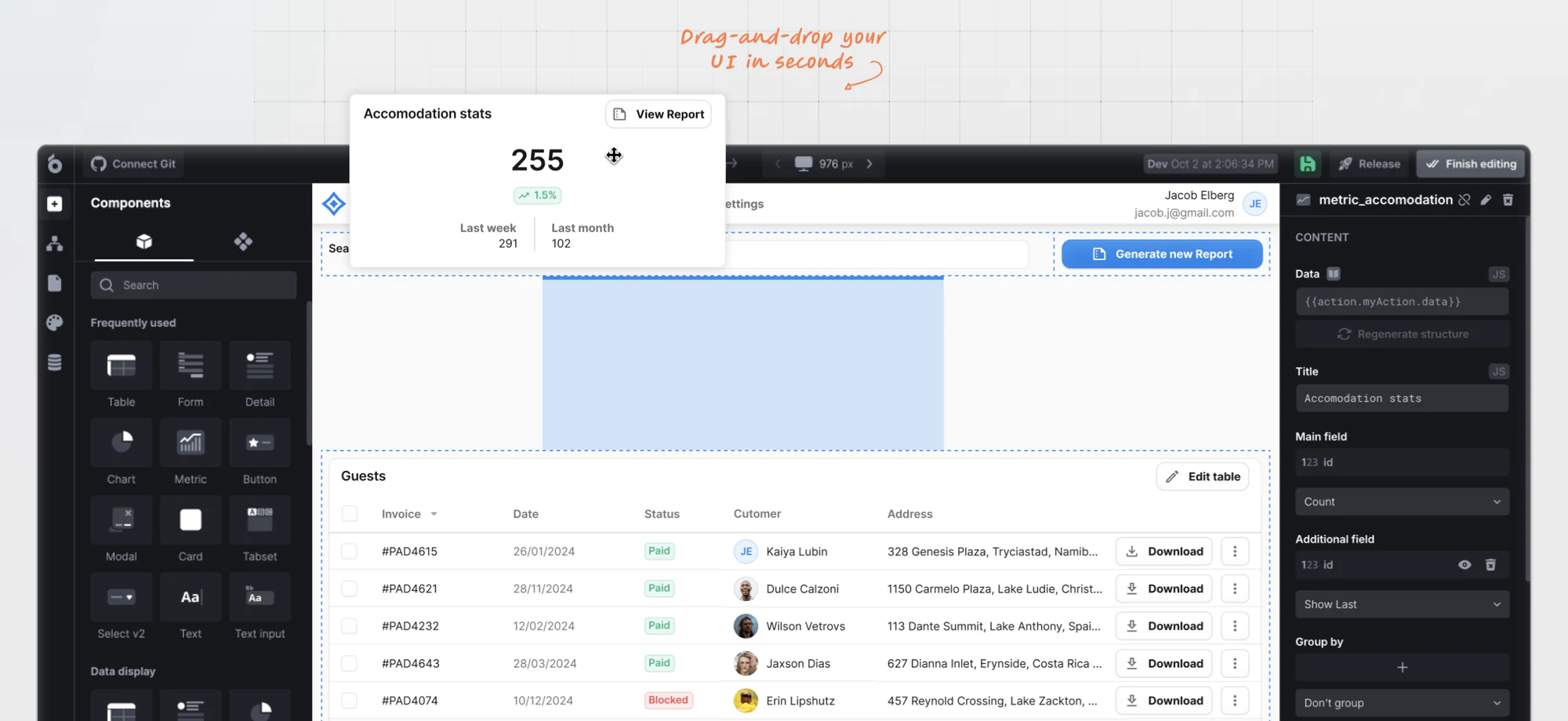The width and height of the screenshot is (1568, 721).
Task: Switch to the cube components tab
Action: [144, 241]
